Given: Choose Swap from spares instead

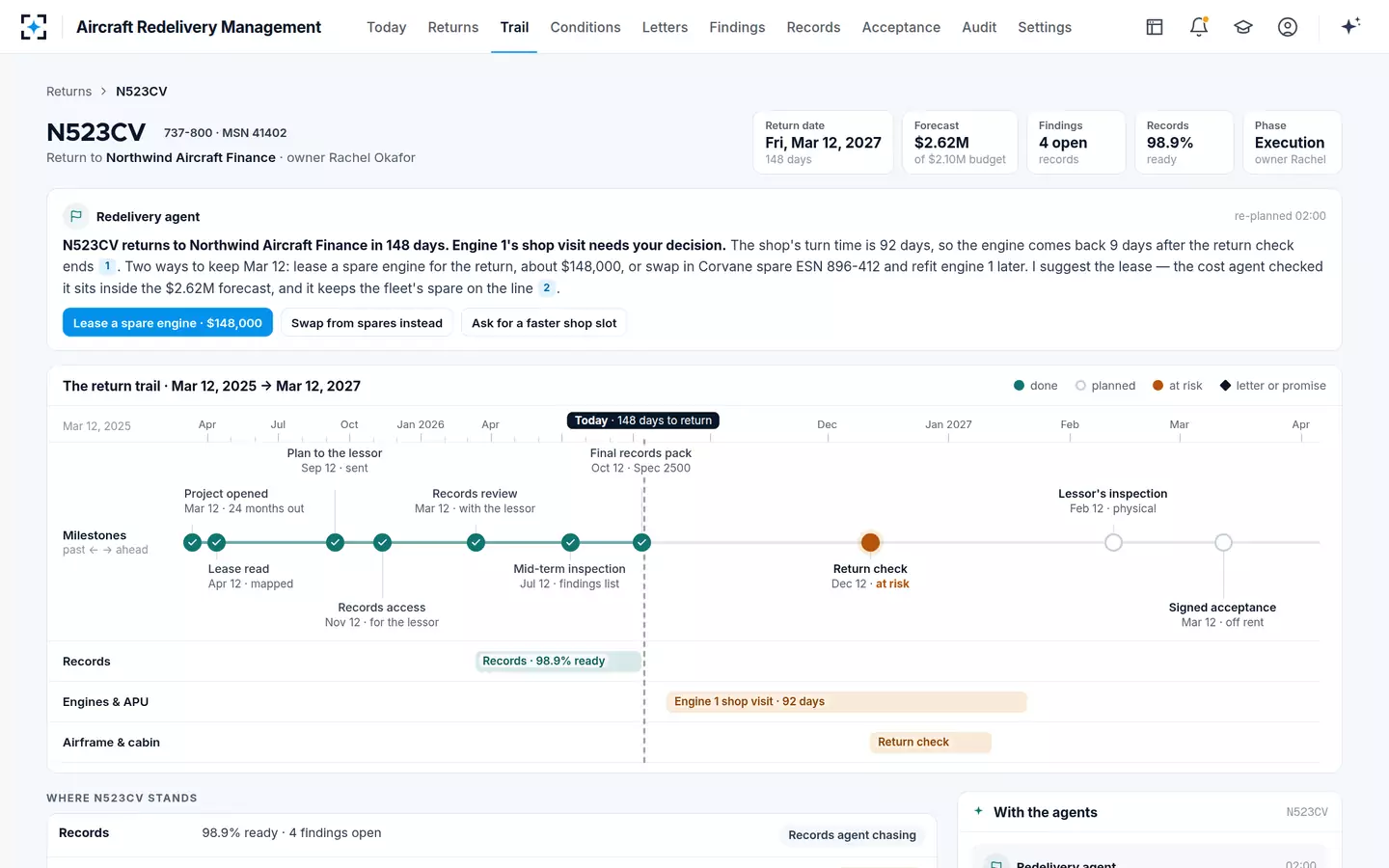Looking at the screenshot, I should 367,323.
